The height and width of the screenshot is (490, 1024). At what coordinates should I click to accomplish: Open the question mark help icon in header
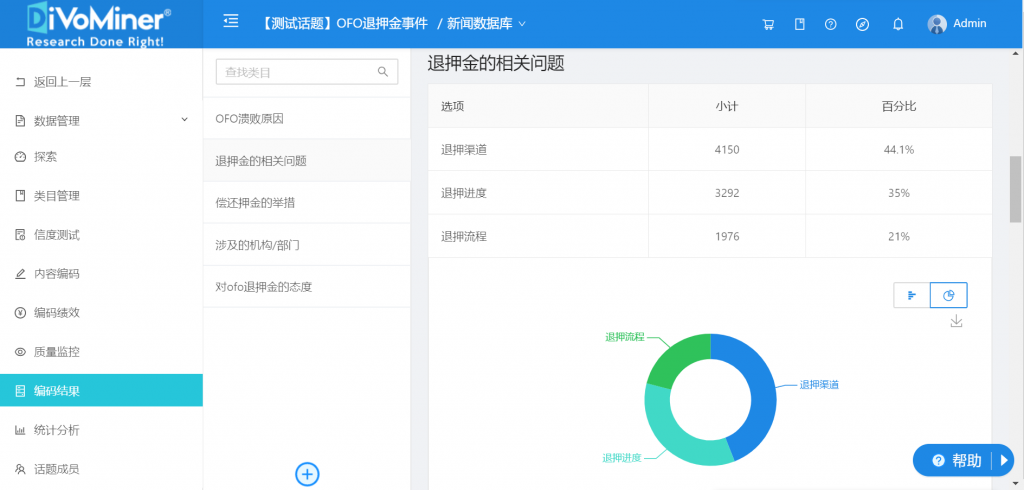click(831, 24)
